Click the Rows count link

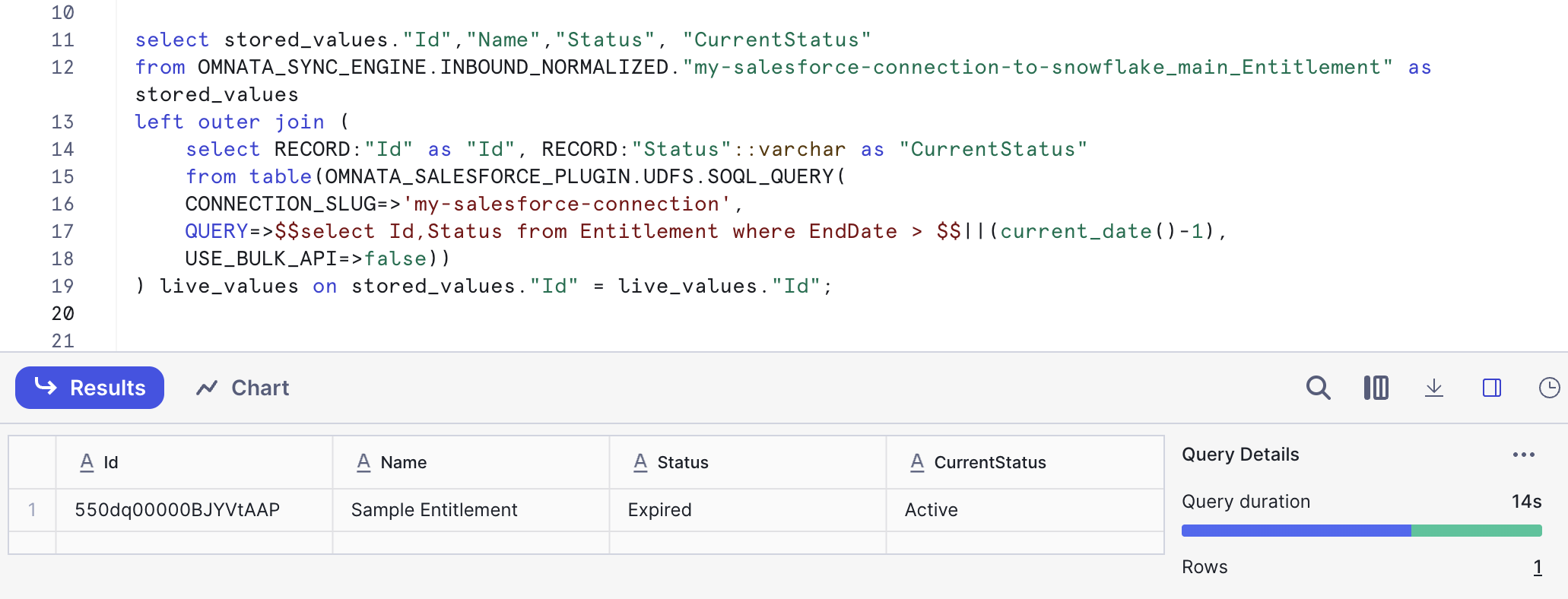[x=1537, y=567]
